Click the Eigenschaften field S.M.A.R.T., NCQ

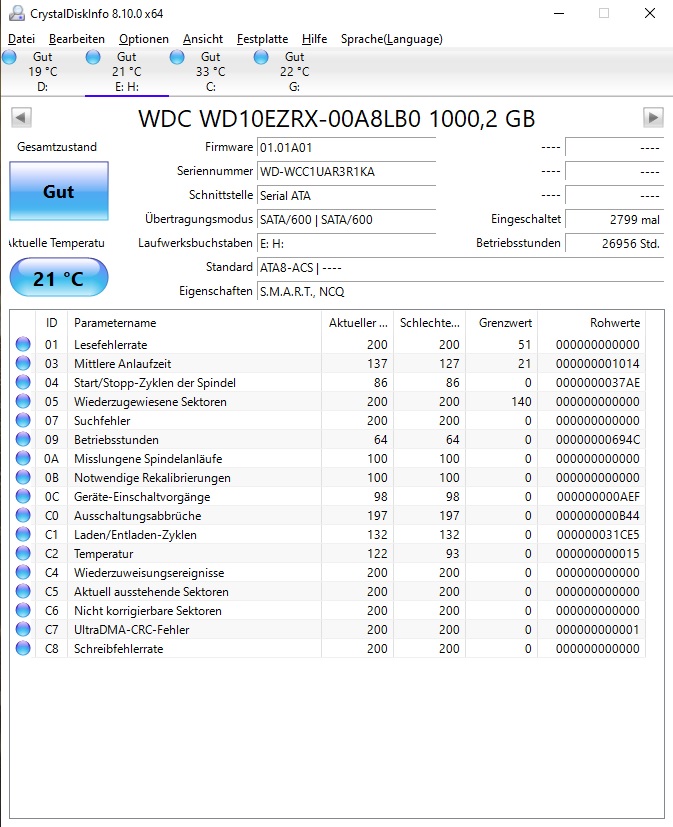click(x=460, y=292)
